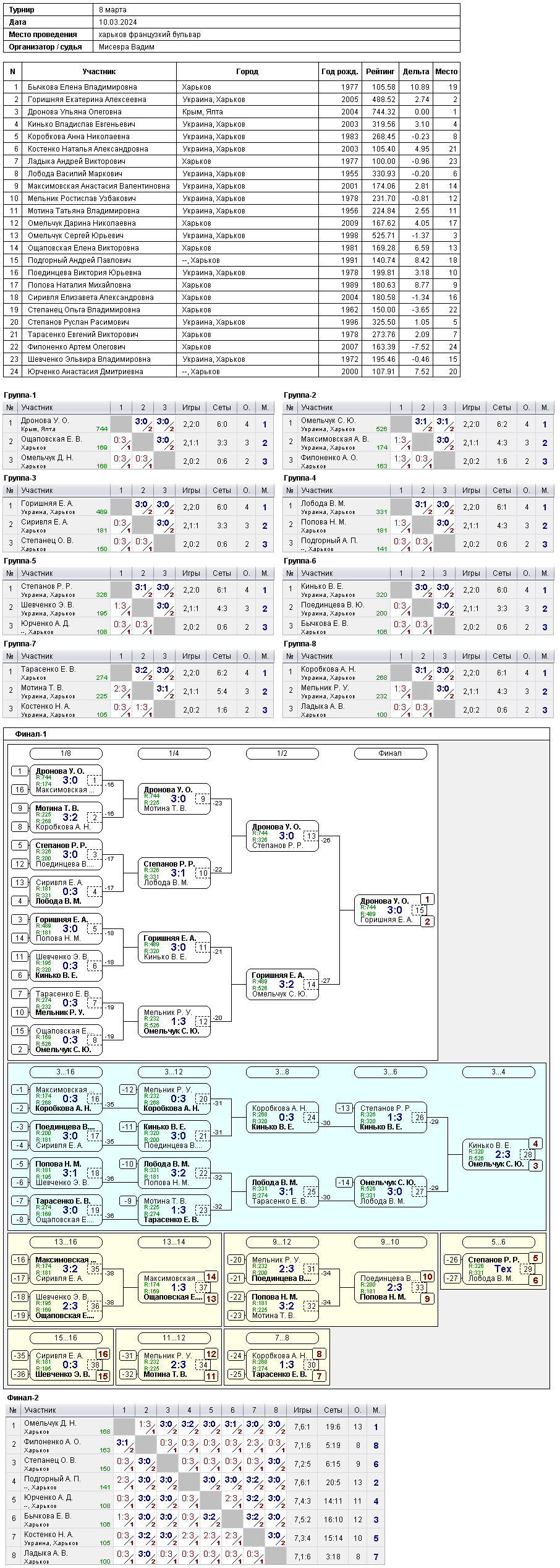Click the '13...16' round label
Viewport: 560px width, 1568px height.
click(66, 1242)
